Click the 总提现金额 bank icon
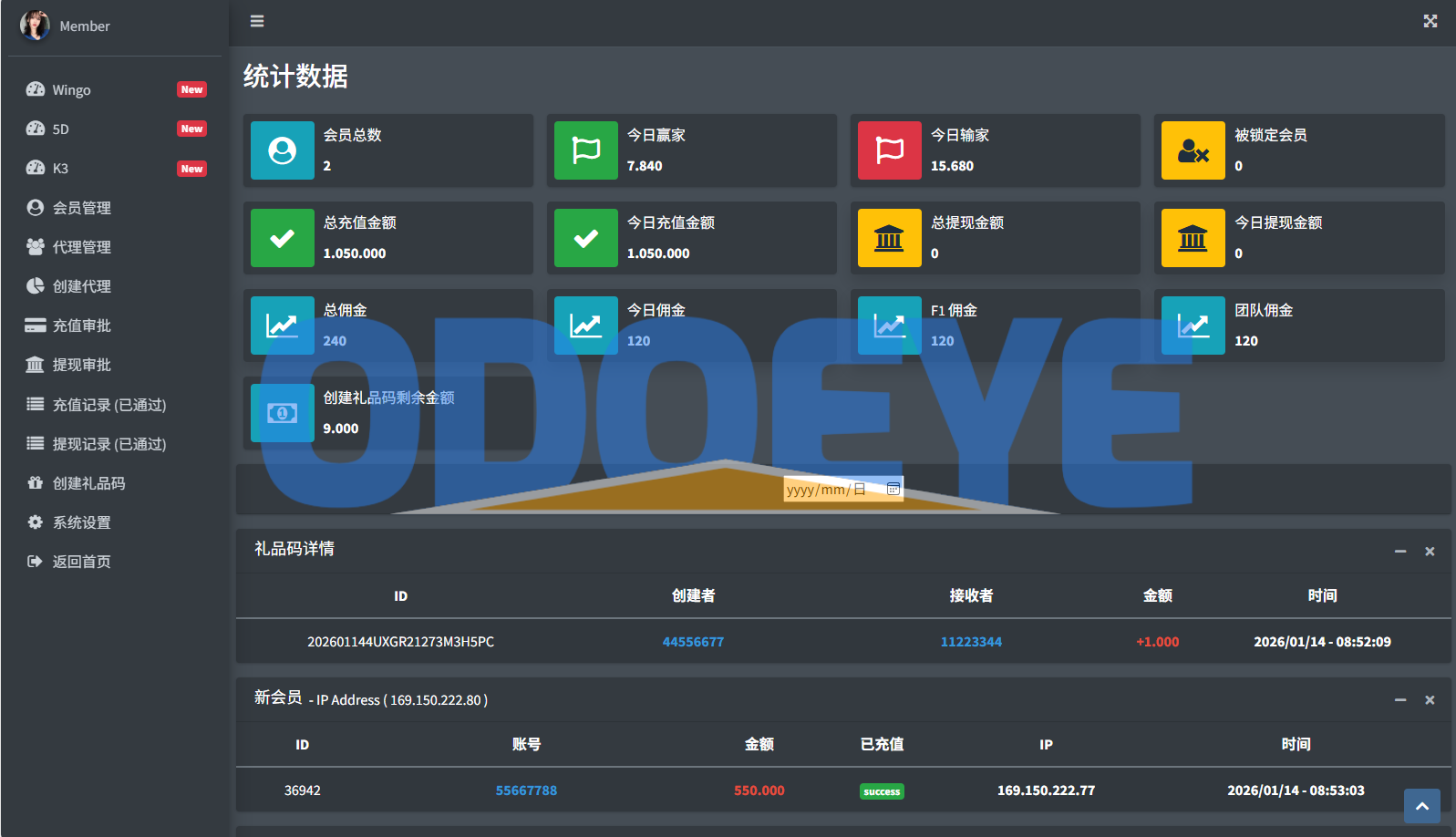The width and height of the screenshot is (1456, 837). 889,238
